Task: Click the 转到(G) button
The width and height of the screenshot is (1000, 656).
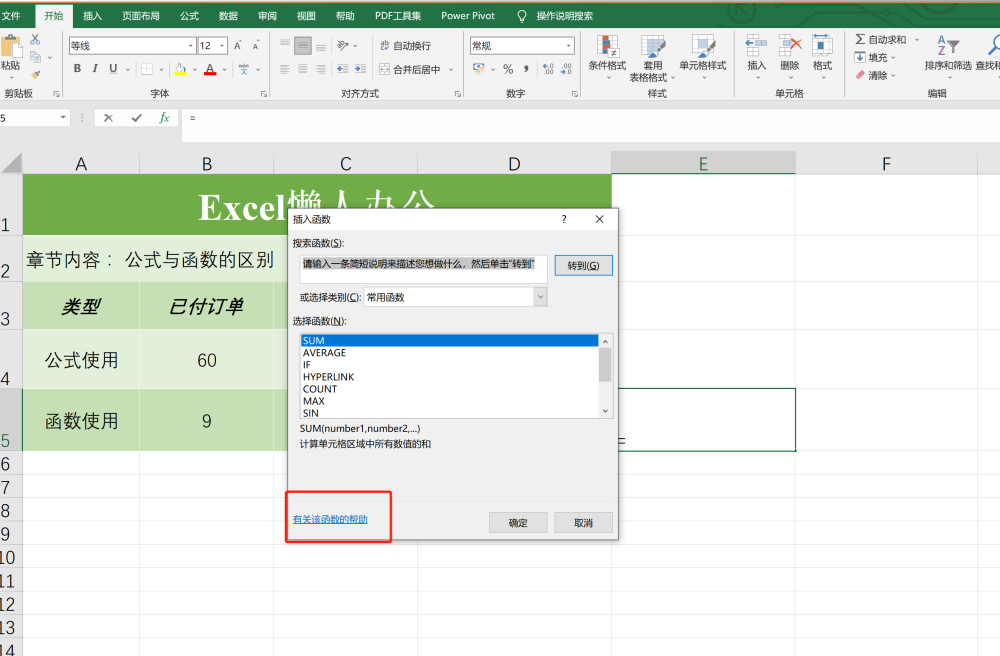Action: tap(584, 265)
